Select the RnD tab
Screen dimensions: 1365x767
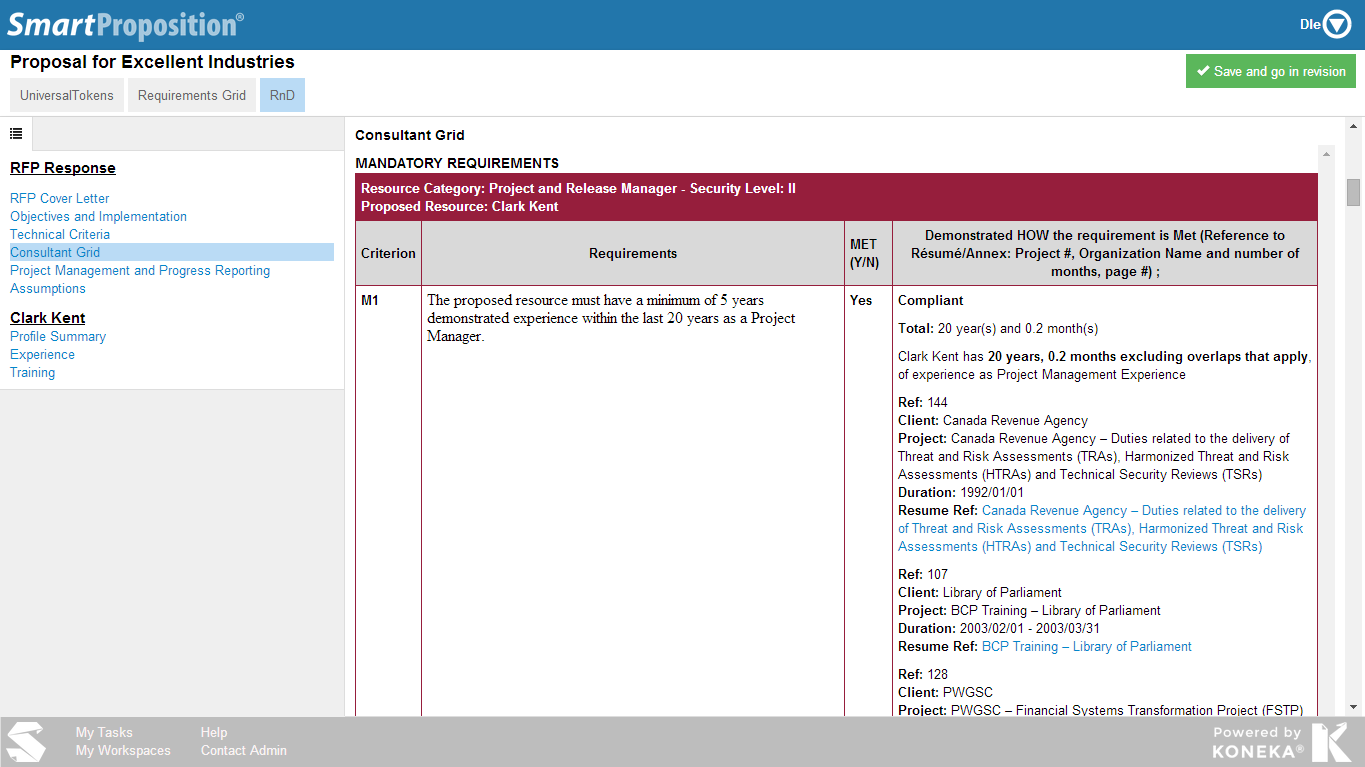(282, 96)
